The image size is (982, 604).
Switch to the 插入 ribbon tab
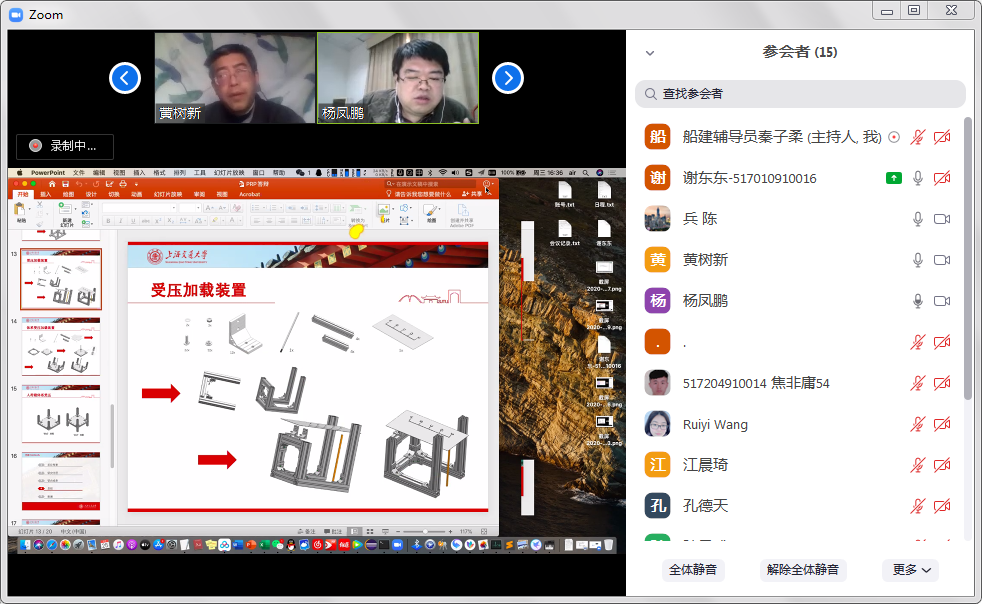click(45, 195)
